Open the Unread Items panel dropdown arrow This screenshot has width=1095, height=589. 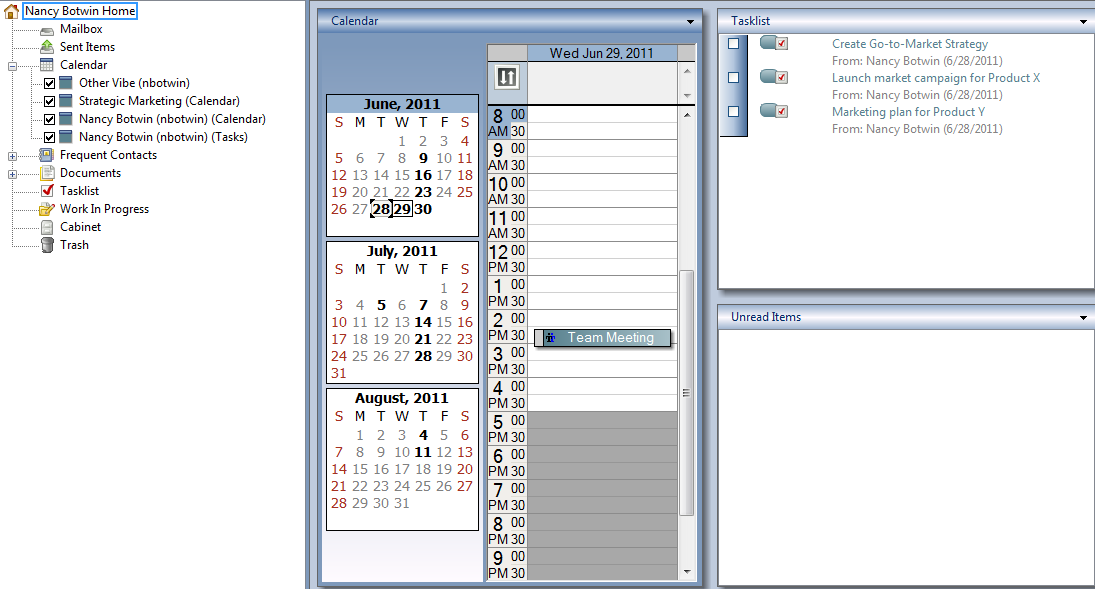(1083, 318)
